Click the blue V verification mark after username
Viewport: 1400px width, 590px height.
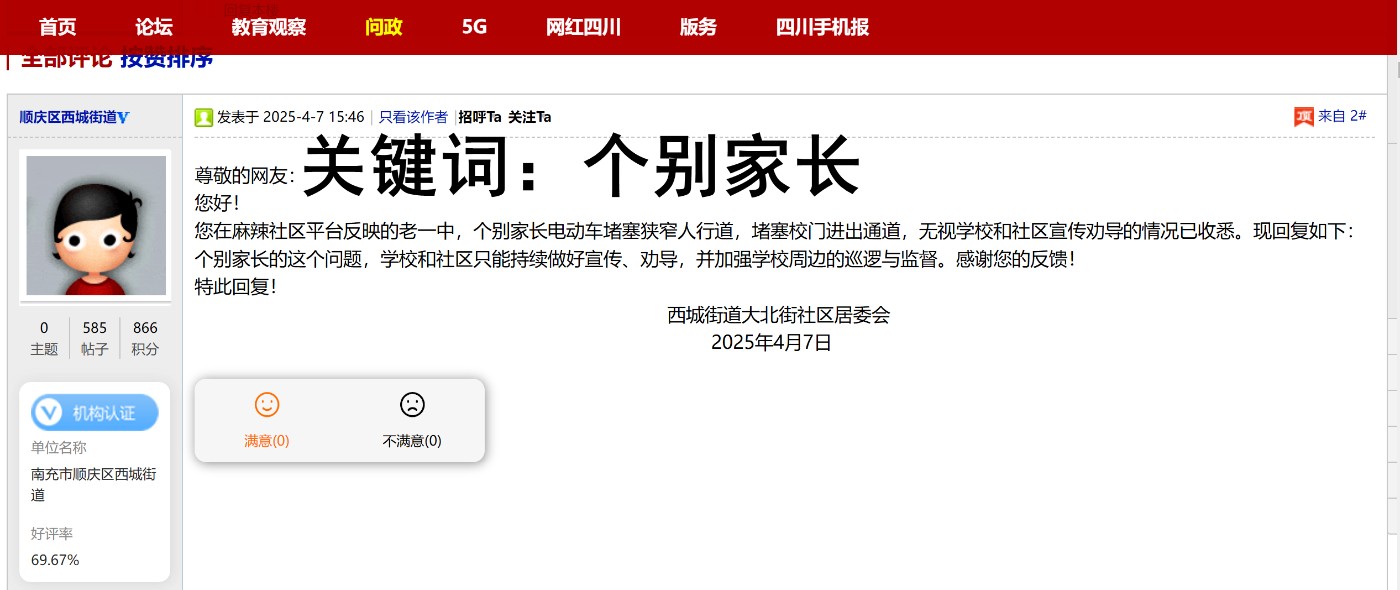coord(124,118)
